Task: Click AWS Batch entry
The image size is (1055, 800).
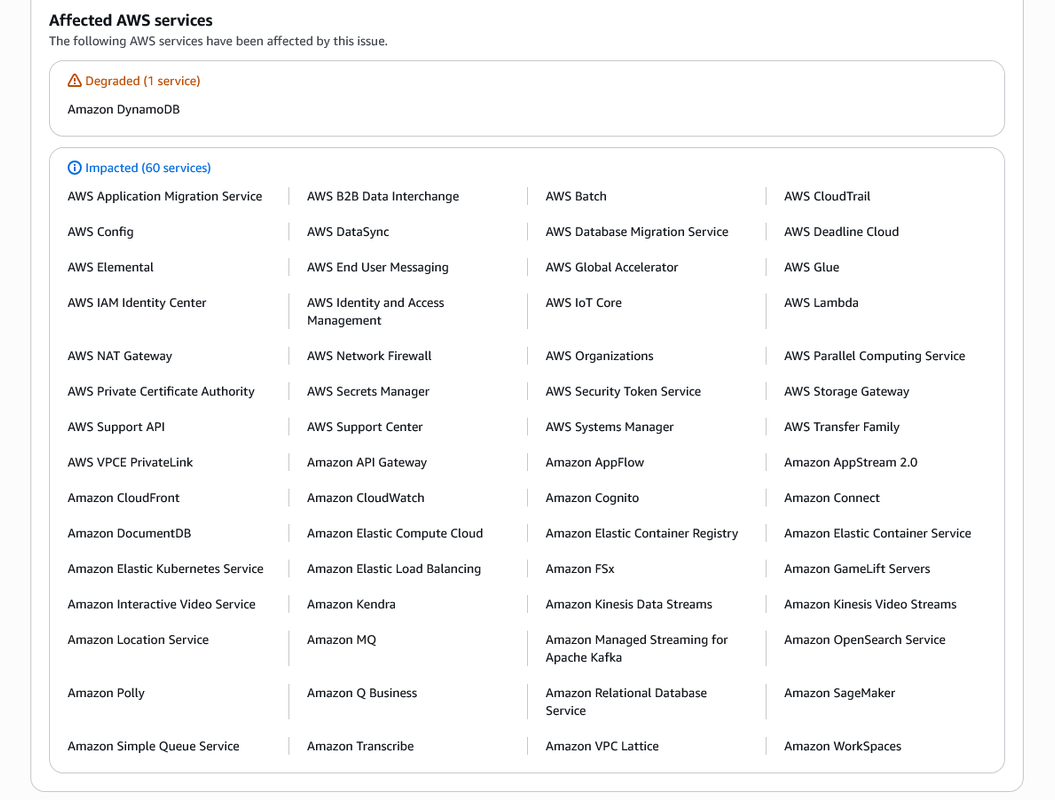Action: [576, 196]
